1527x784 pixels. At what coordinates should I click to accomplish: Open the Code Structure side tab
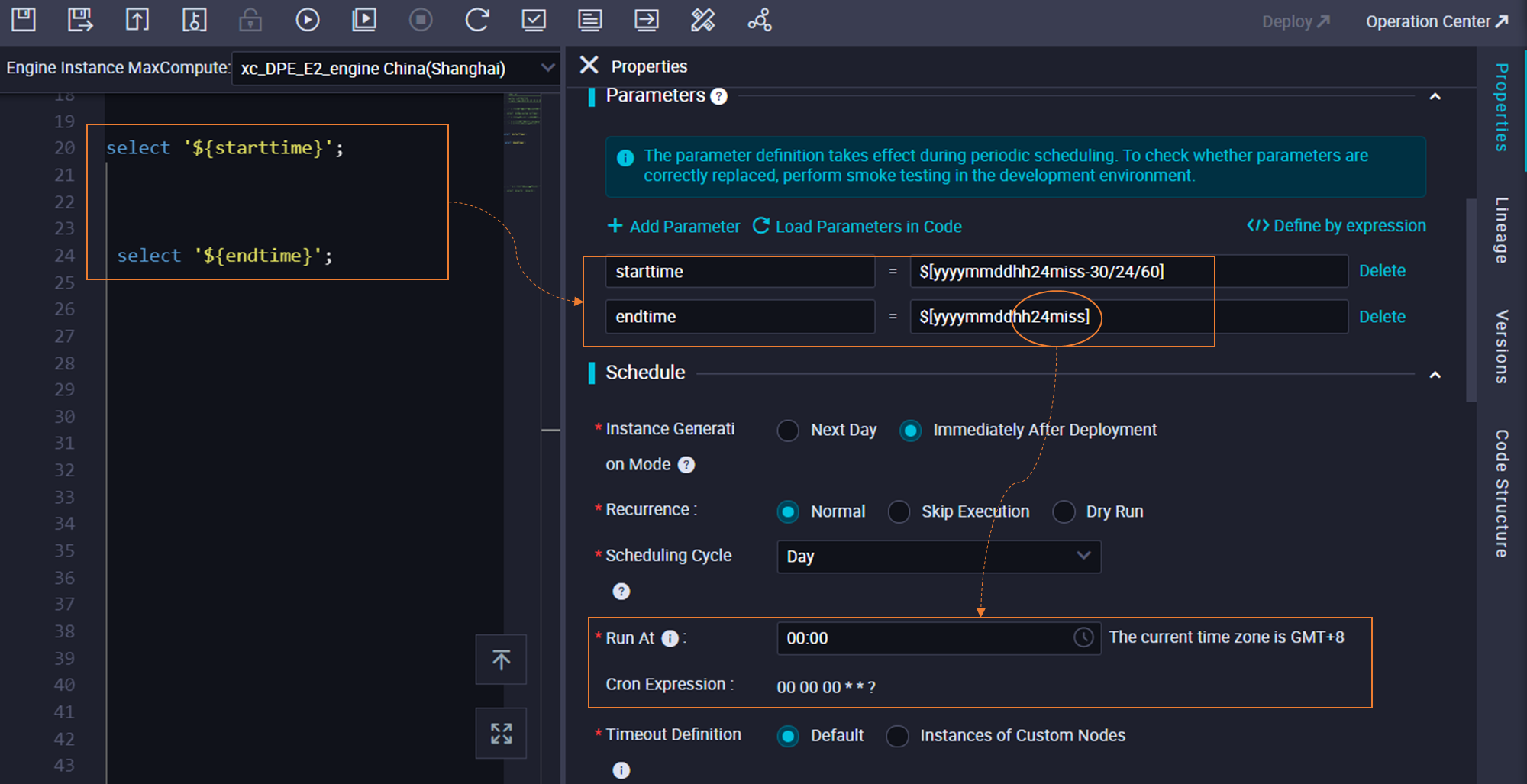point(1501,493)
